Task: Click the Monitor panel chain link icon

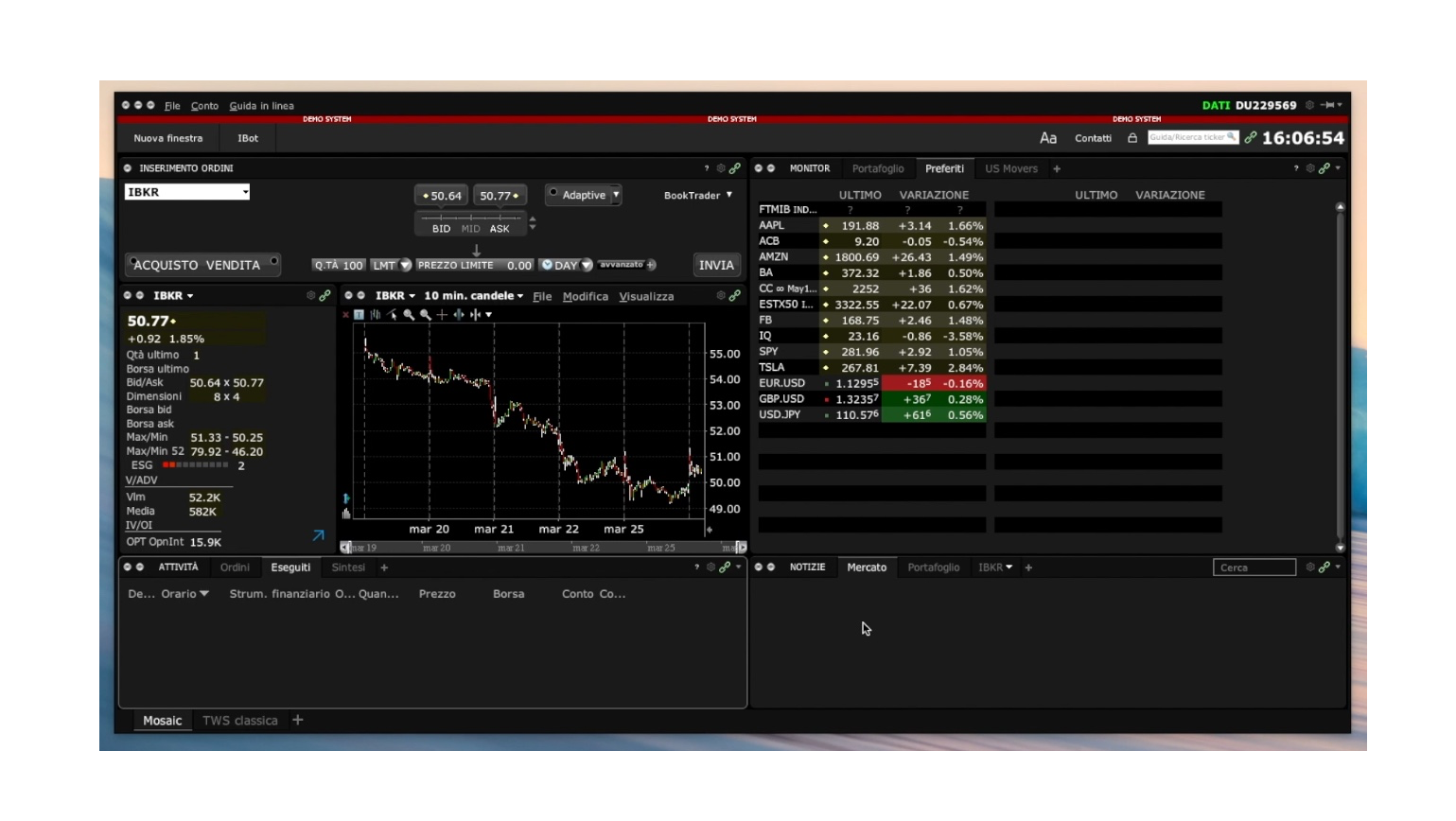Action: pos(1324,168)
